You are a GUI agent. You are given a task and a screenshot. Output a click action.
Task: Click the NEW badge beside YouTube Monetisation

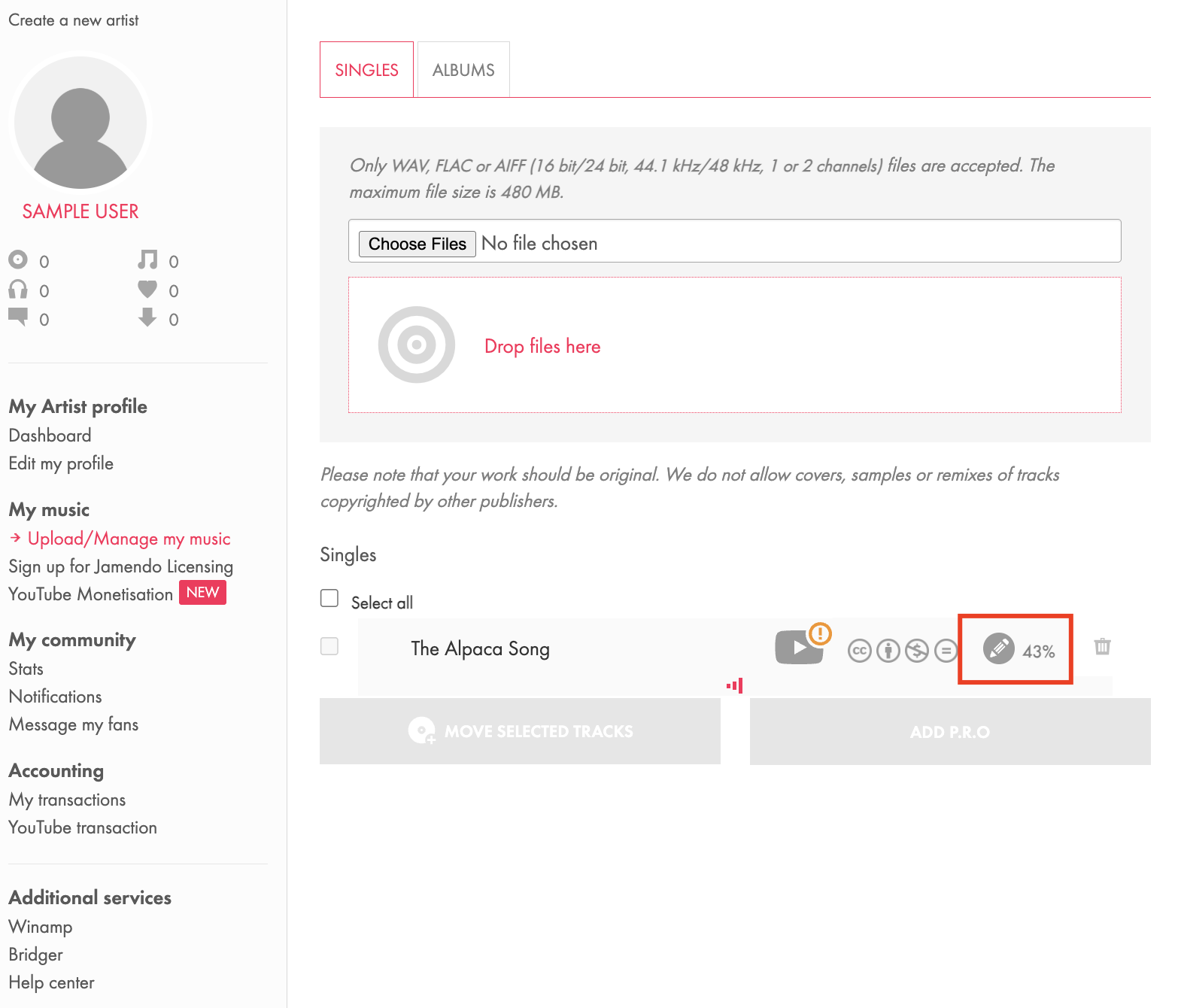[202, 593]
